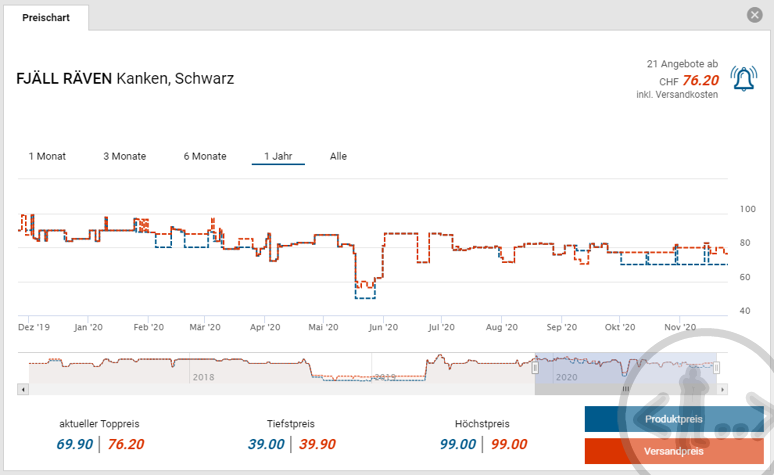Screen dimensions: 774x475
Task: Click the navigator scroll right arrow
Action: point(722,388)
